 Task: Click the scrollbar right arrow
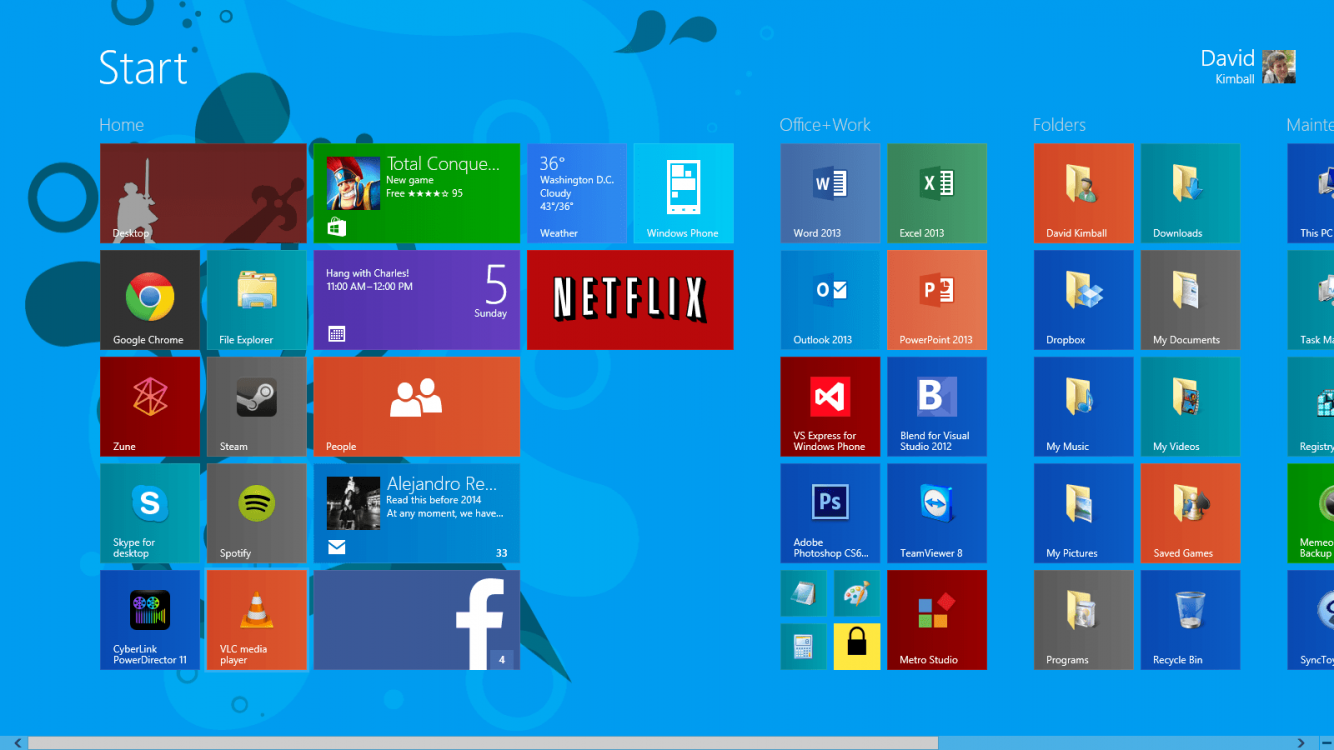click(x=1301, y=743)
